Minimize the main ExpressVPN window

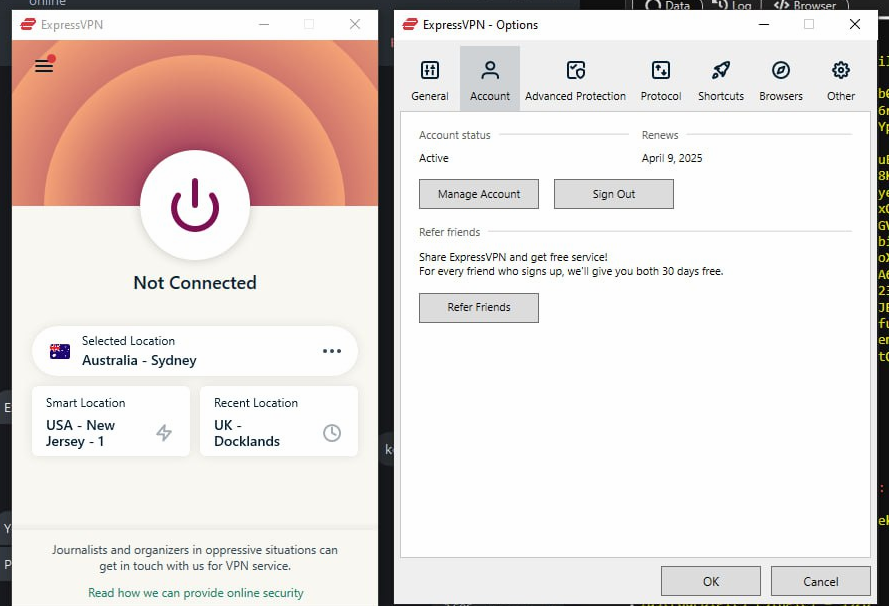pyautogui.click(x=264, y=24)
